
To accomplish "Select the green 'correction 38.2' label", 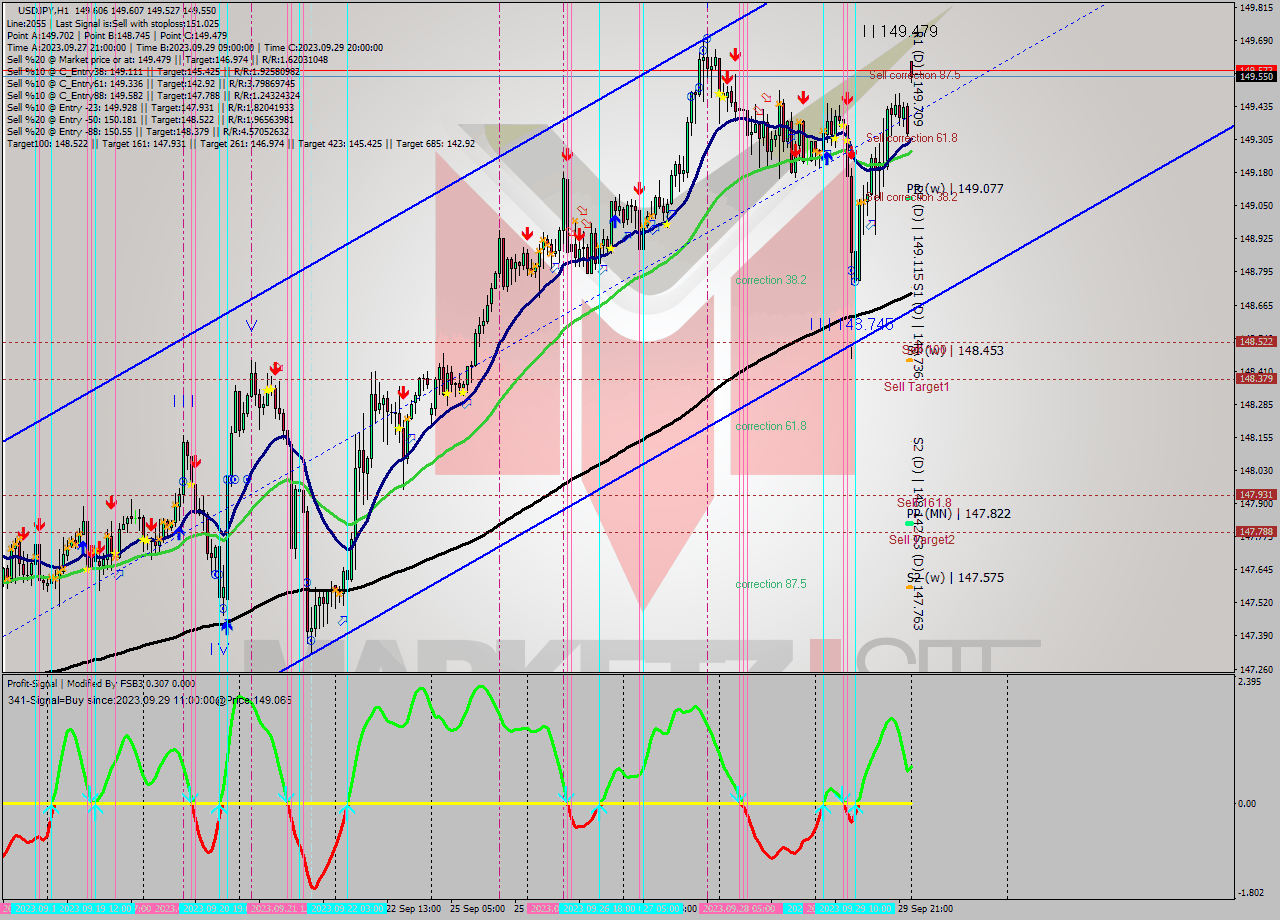I will tap(771, 280).
